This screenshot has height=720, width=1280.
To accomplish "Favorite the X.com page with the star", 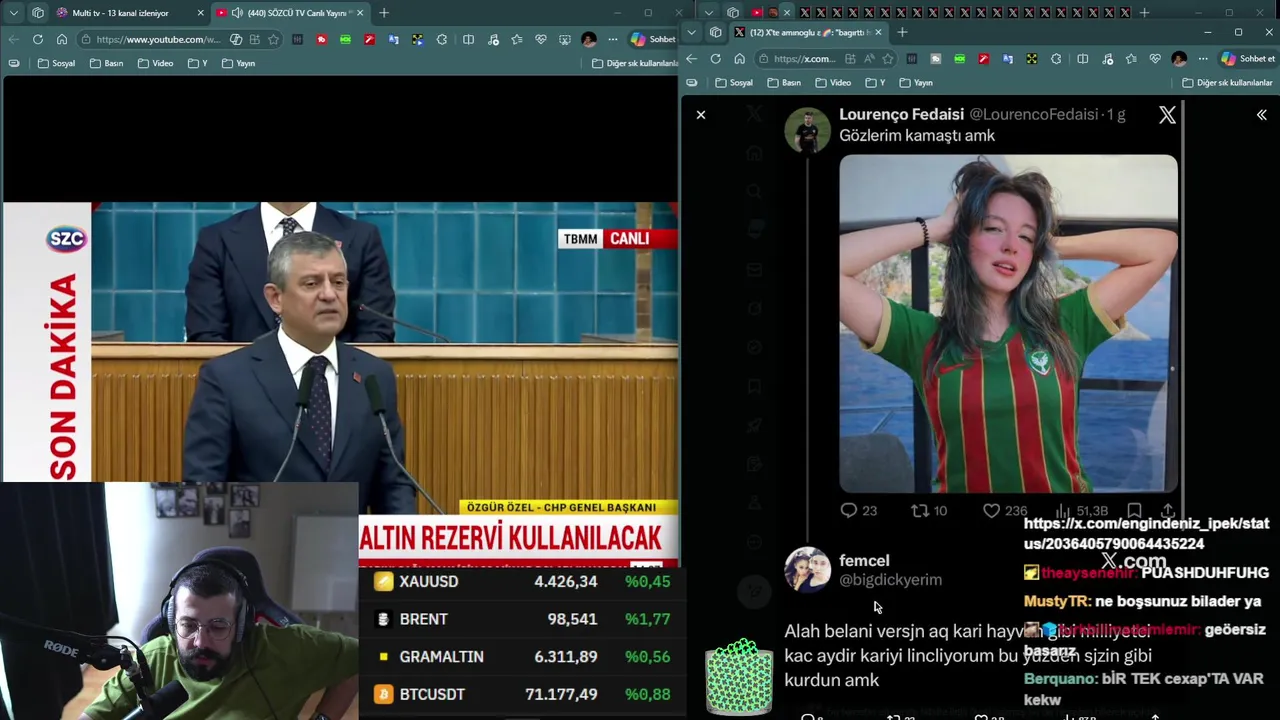I will click(888, 59).
